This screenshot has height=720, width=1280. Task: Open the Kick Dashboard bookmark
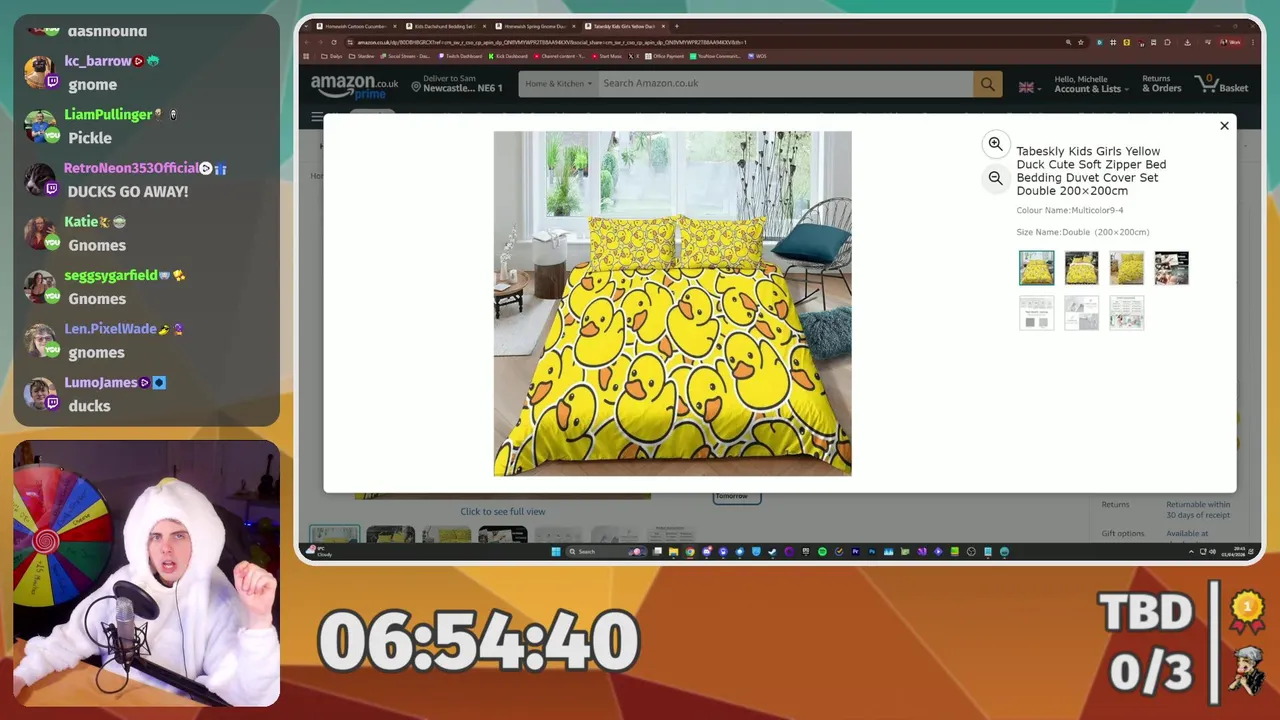click(508, 56)
